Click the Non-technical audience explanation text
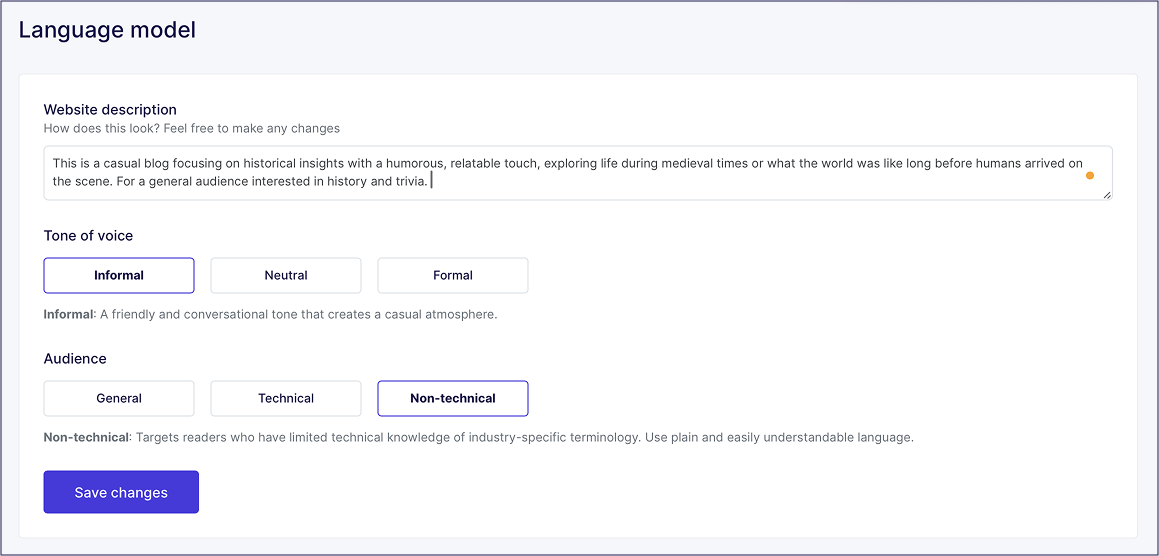1159x556 pixels. pos(479,437)
